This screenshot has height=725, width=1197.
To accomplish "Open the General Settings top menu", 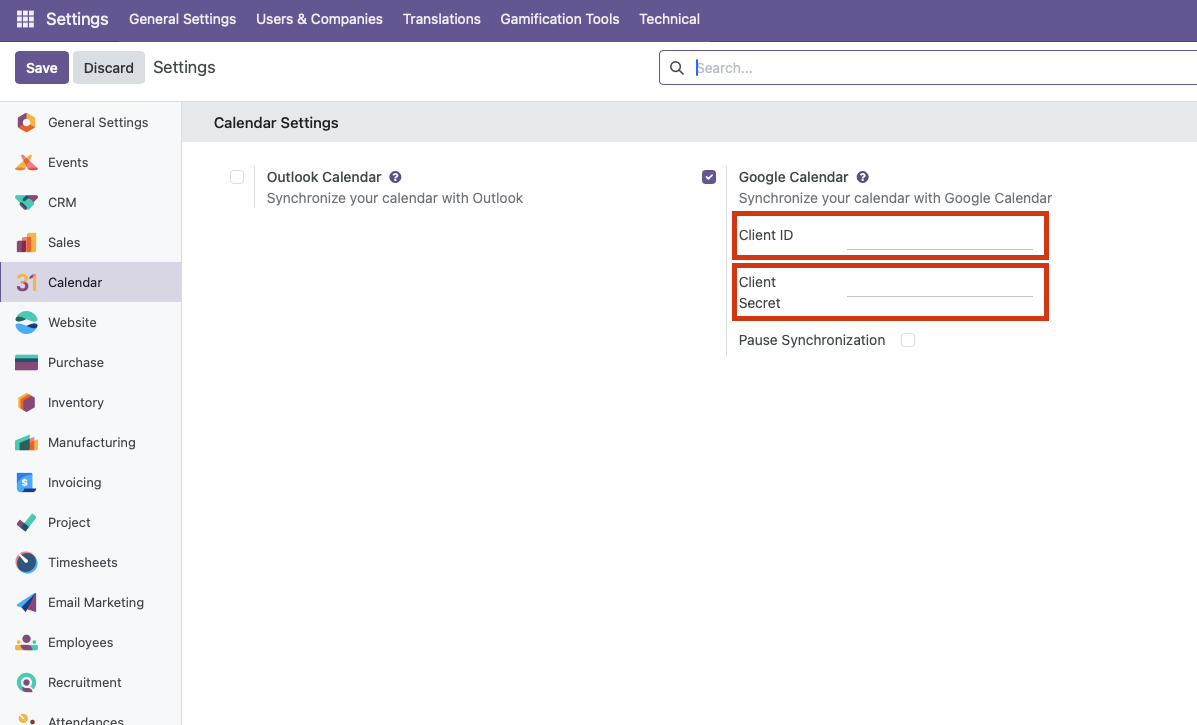I will 182,19.
